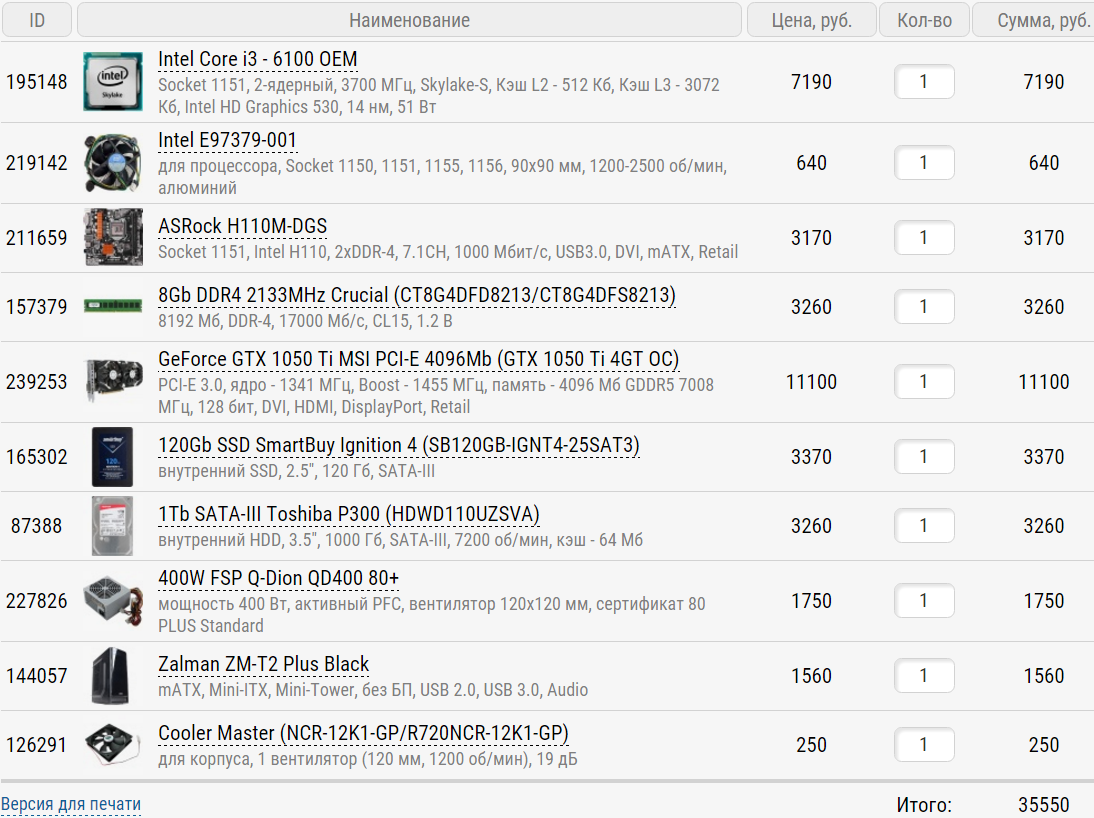The height and width of the screenshot is (818, 1094).
Task: Open the 8Gb DDR4 2133MHz Crucial link
Action: point(417,295)
